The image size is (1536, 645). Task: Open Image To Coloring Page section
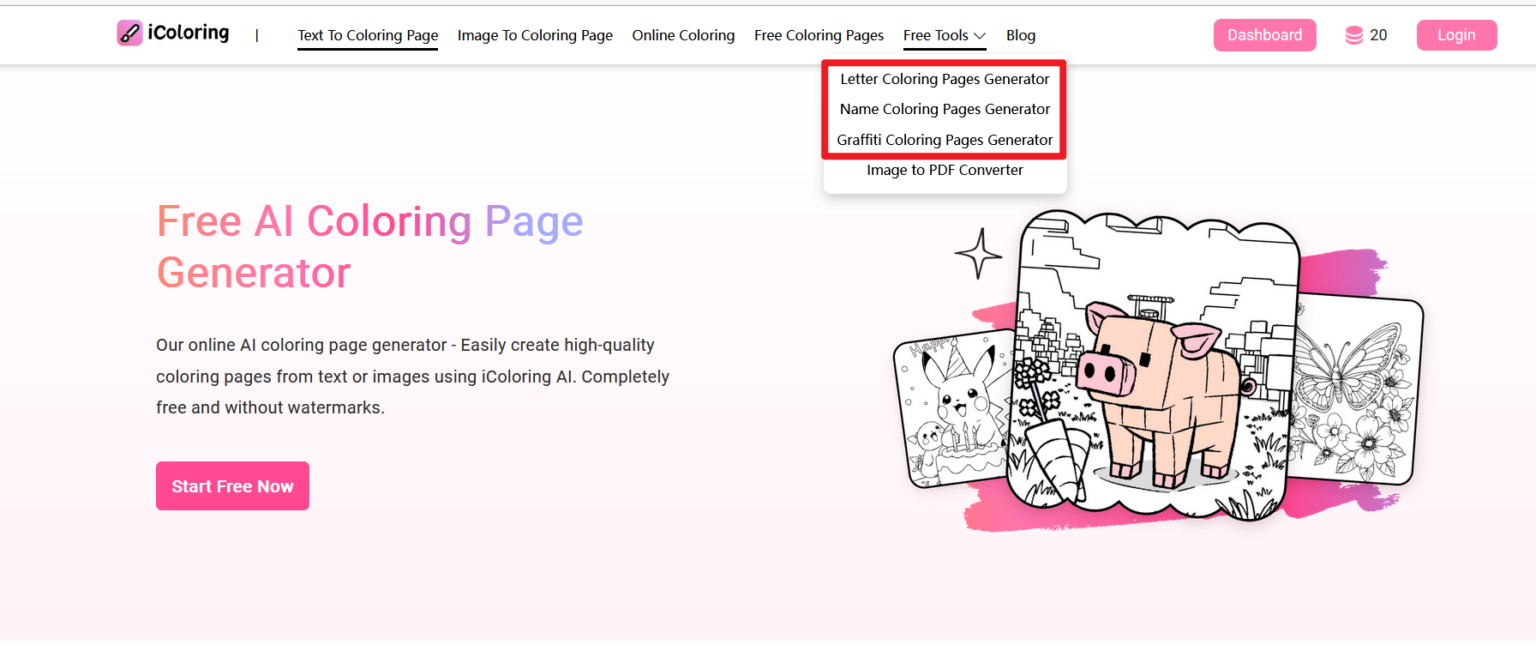click(x=535, y=34)
